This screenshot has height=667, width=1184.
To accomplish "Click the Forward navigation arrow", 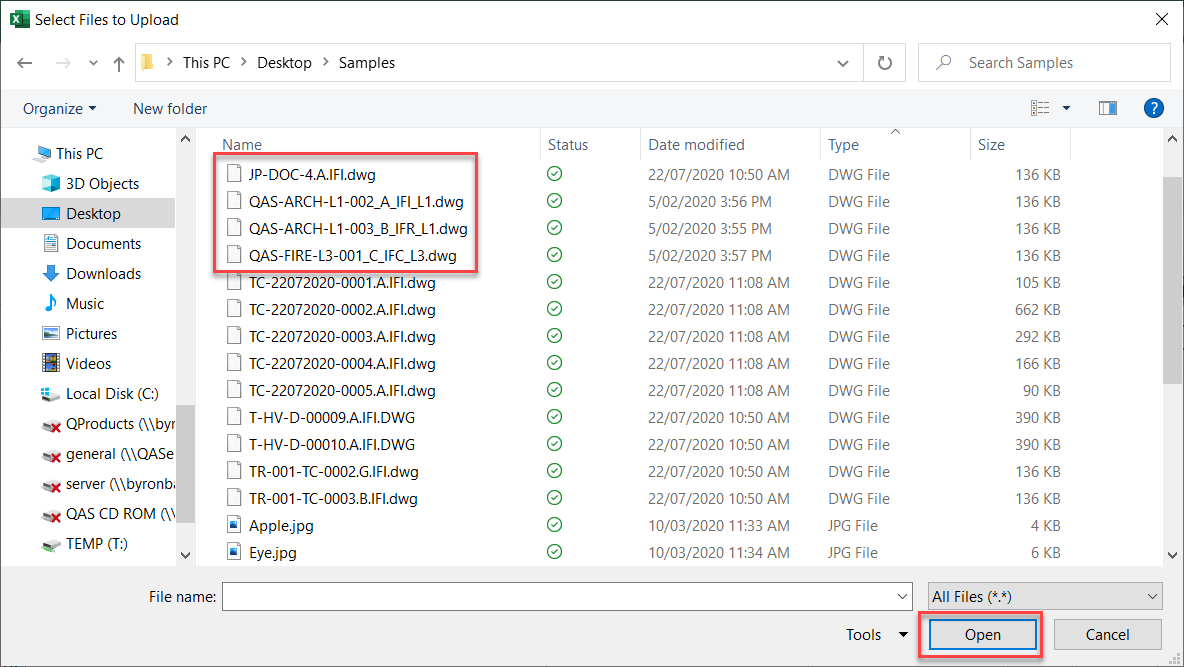I will [x=63, y=63].
